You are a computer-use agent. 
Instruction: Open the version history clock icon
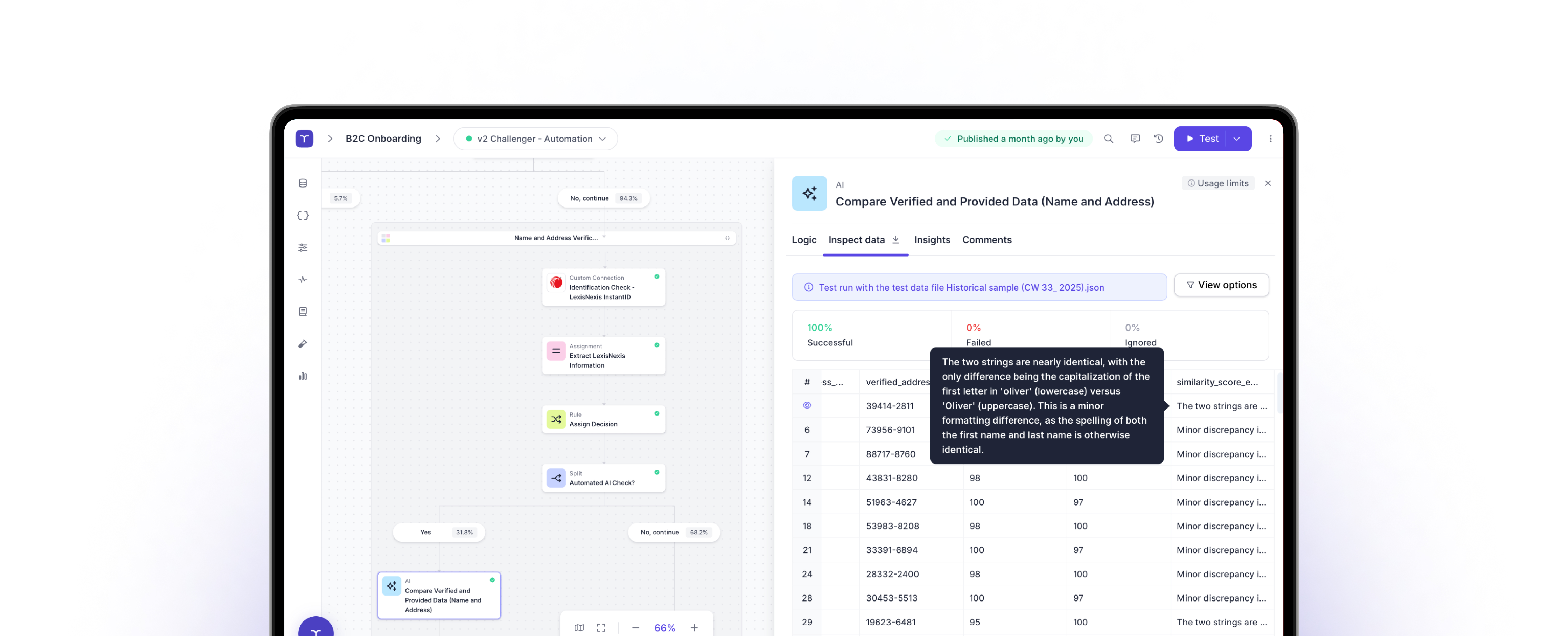tap(1158, 139)
